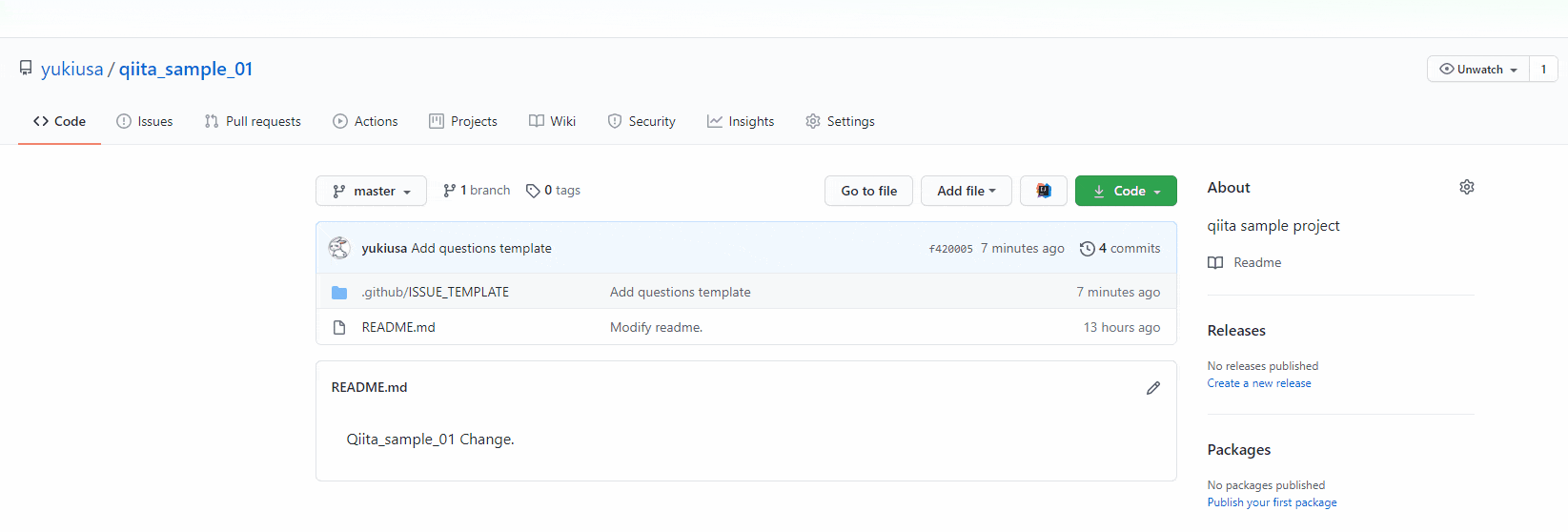Click the yukiusa avatar in commit row

(x=339, y=248)
